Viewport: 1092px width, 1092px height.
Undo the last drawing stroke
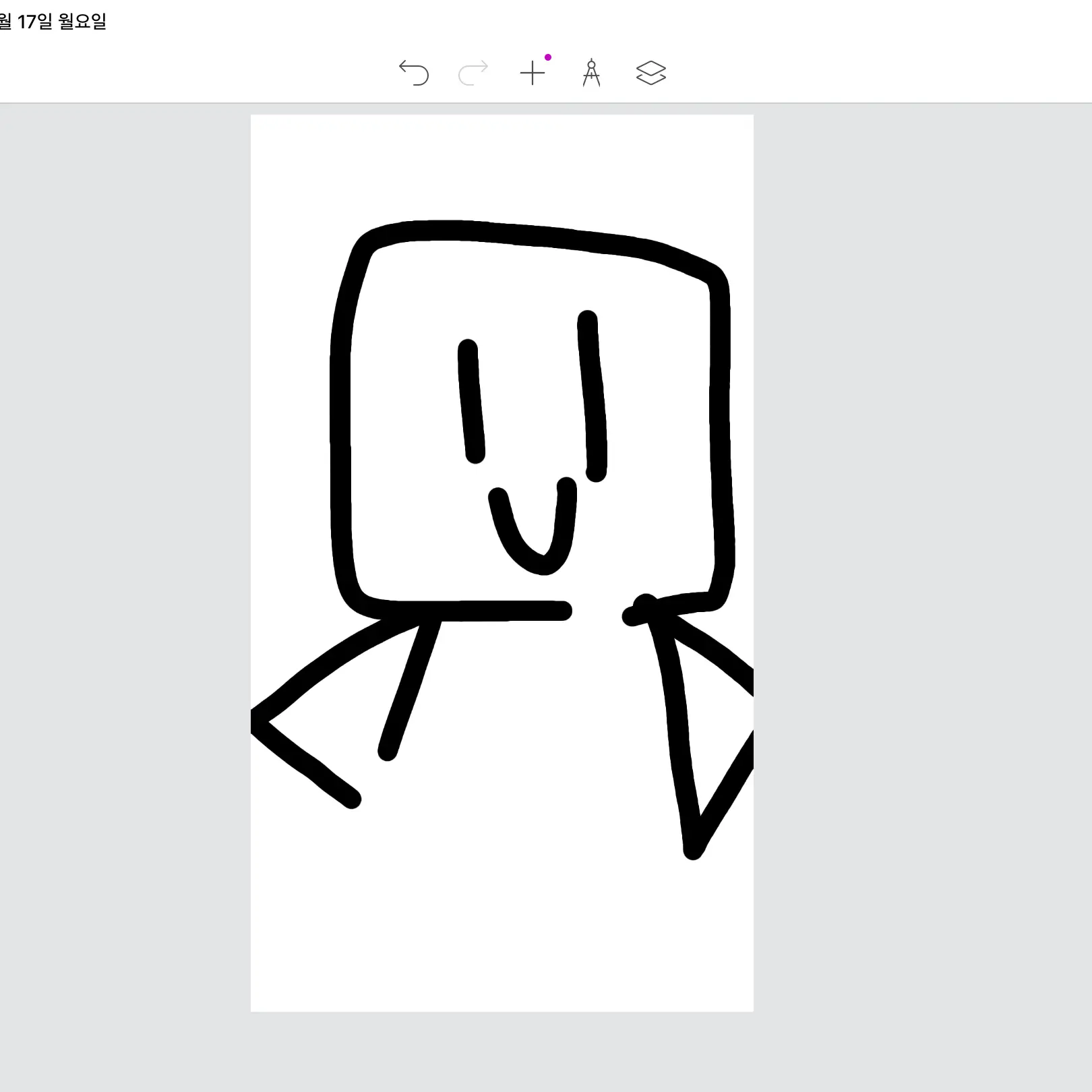414,73
